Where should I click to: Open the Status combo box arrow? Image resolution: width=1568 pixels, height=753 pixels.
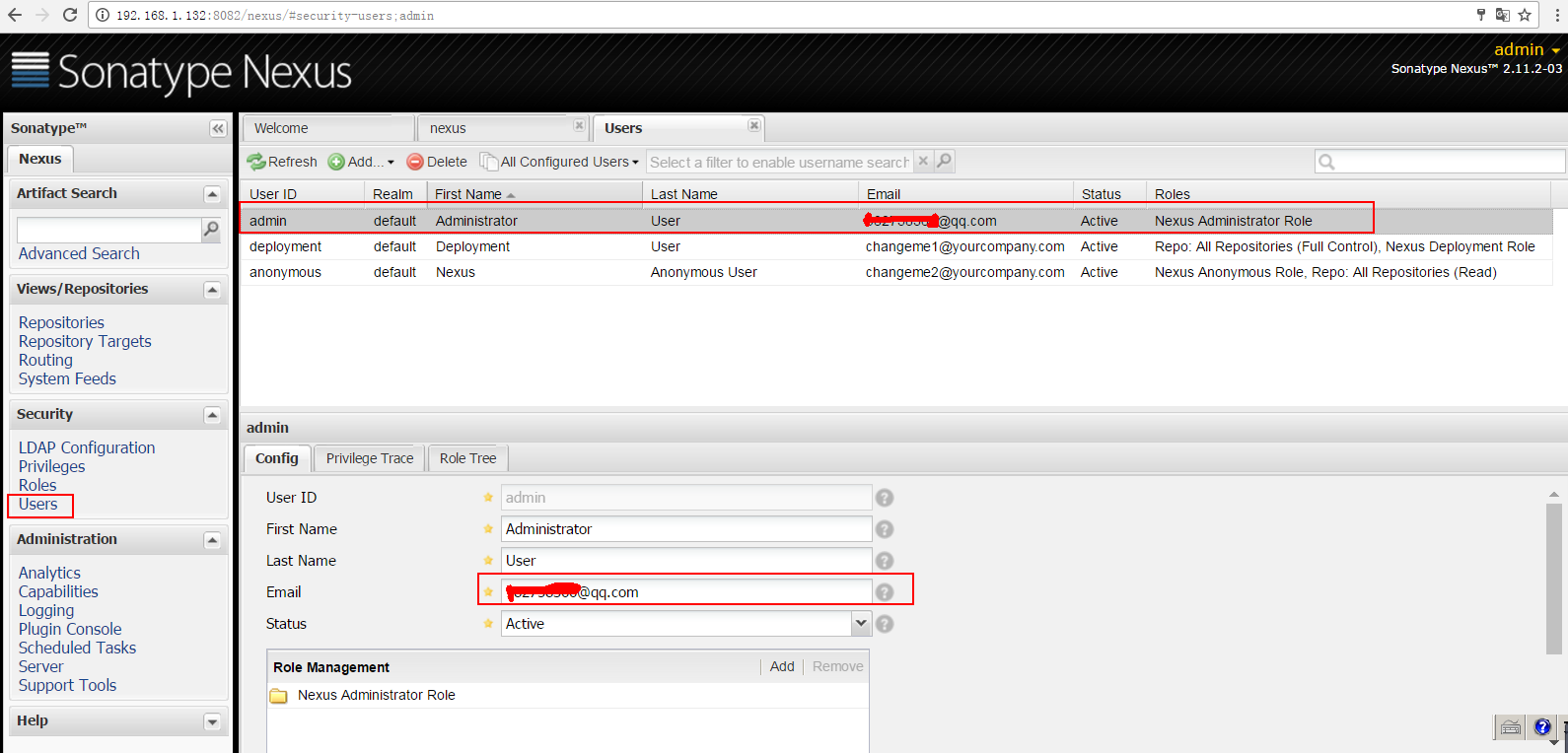[x=861, y=623]
